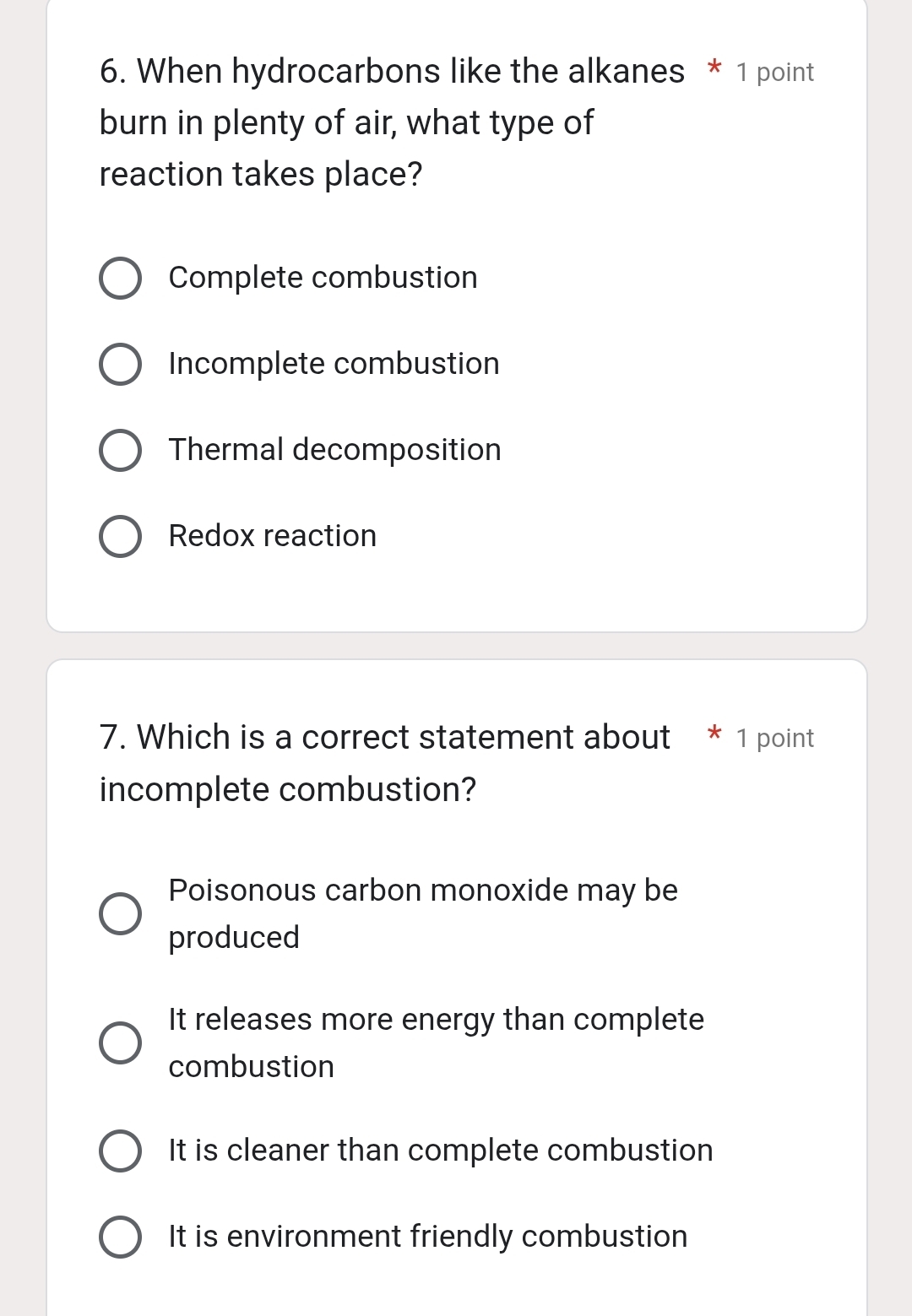The image size is (912, 1316).
Task: Mark the "Redox reaction" radio button
Action: (121, 537)
